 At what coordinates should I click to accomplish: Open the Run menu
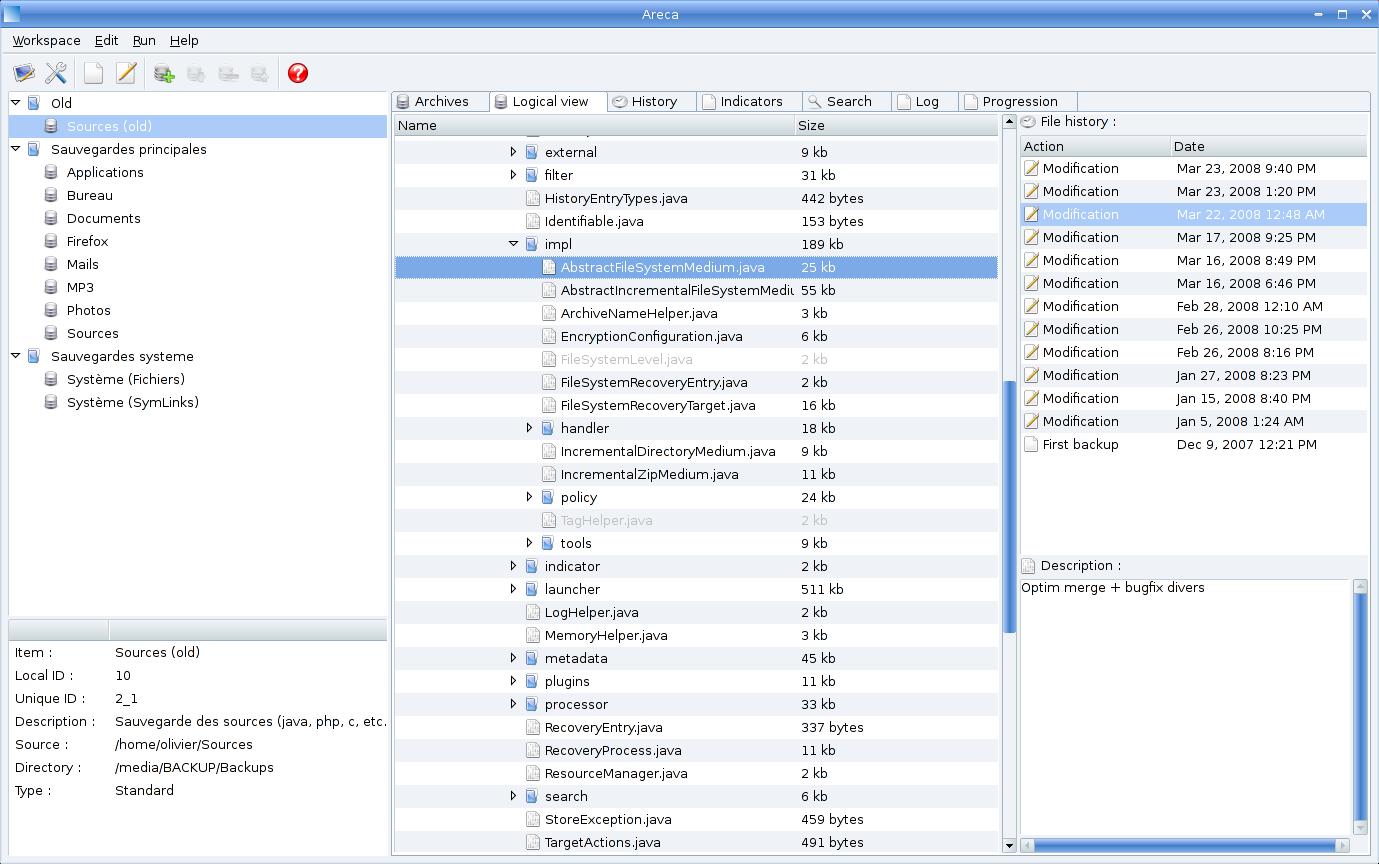pyautogui.click(x=143, y=41)
